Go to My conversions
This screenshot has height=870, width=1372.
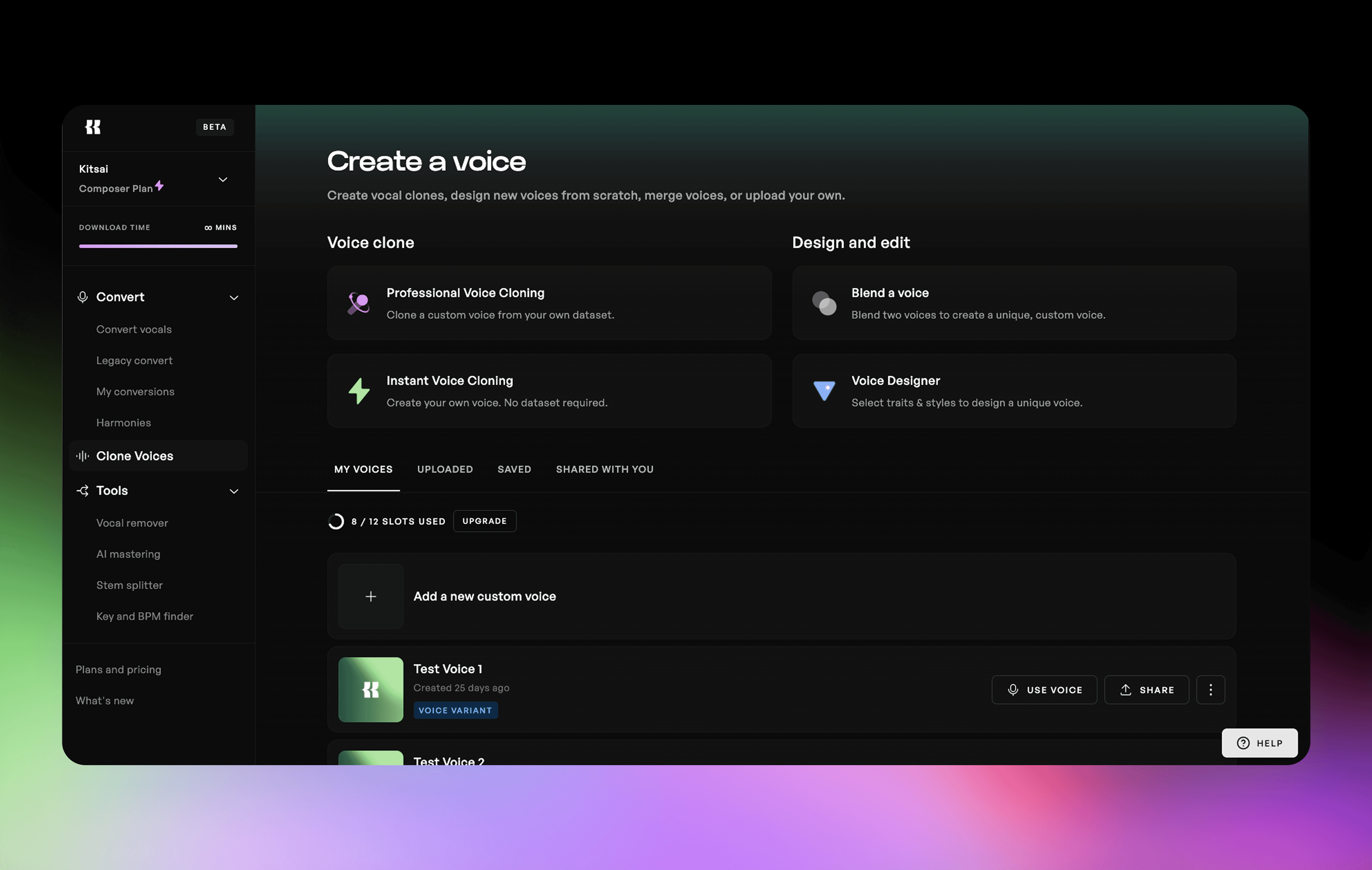[136, 391]
